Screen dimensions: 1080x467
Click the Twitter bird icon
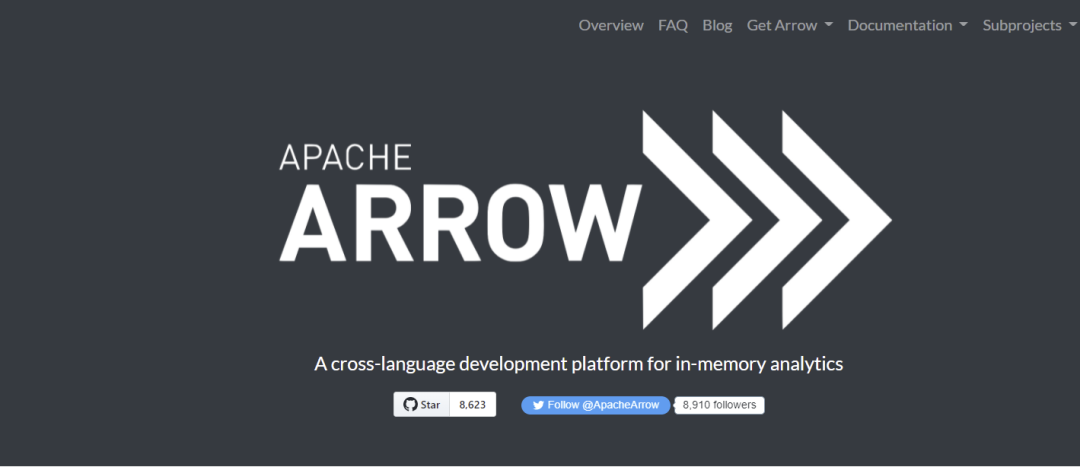[x=539, y=406]
